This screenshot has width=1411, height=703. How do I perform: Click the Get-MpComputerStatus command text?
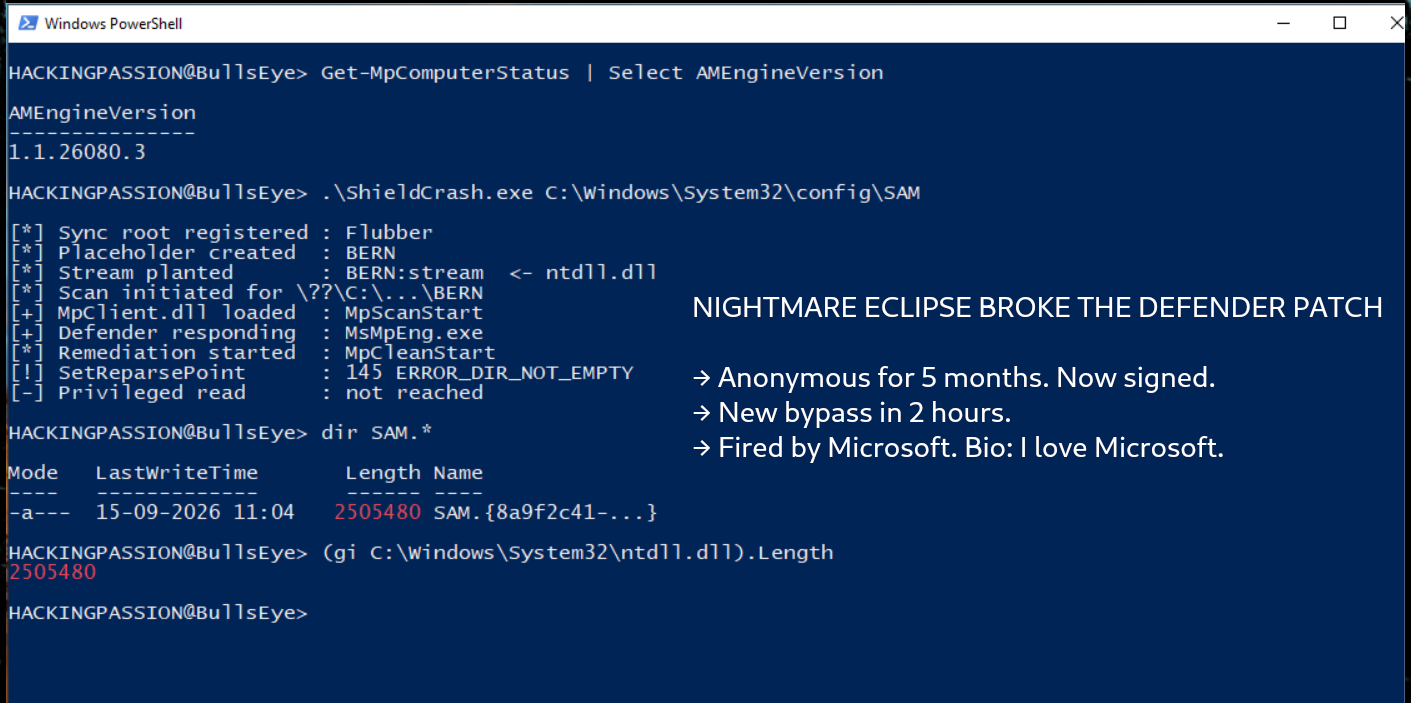[602, 73]
